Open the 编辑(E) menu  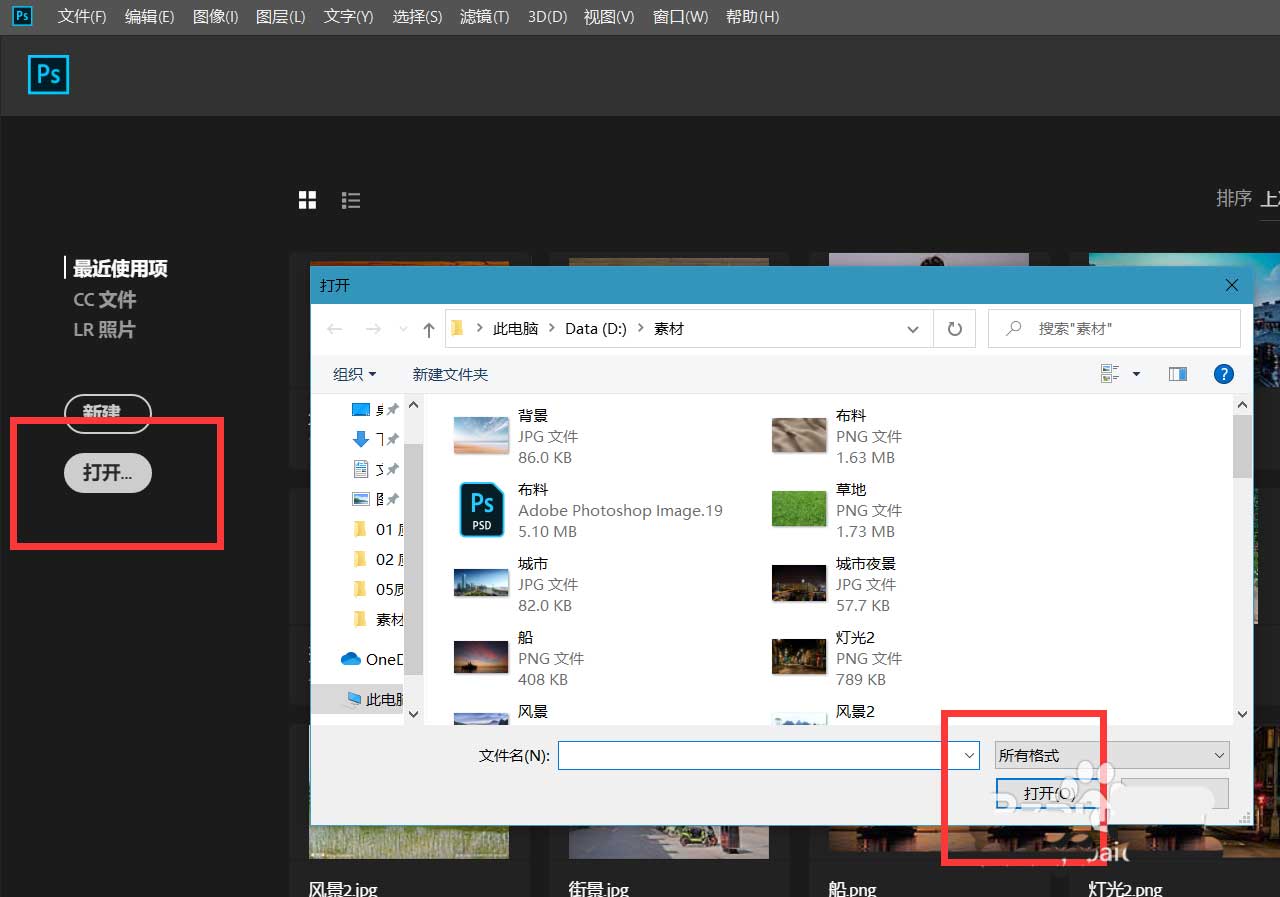click(149, 17)
